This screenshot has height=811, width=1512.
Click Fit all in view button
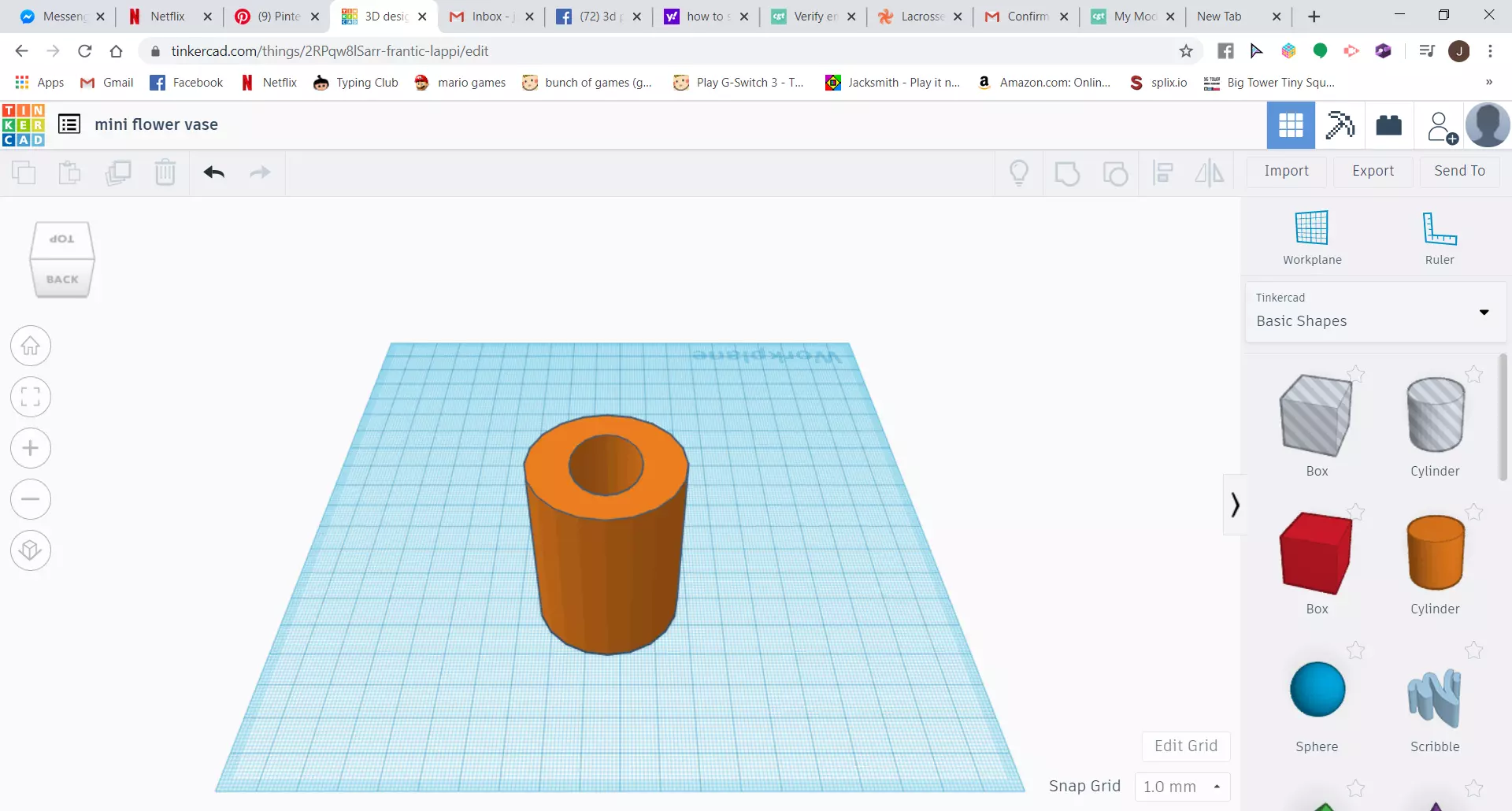31,397
